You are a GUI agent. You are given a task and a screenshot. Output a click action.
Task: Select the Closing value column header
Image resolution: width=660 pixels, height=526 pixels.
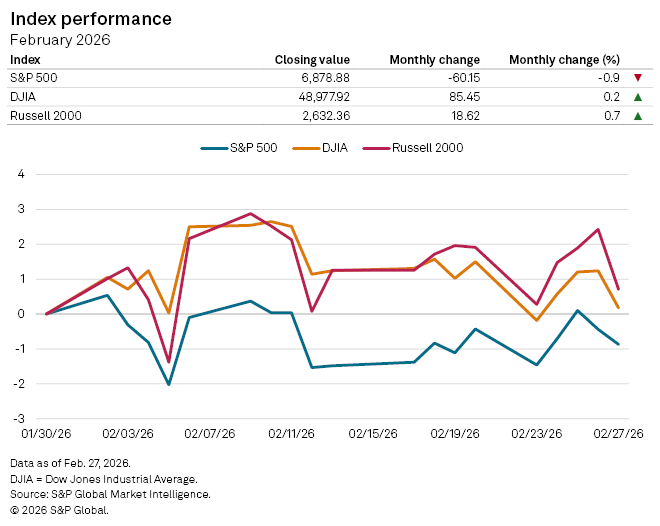pos(312,60)
